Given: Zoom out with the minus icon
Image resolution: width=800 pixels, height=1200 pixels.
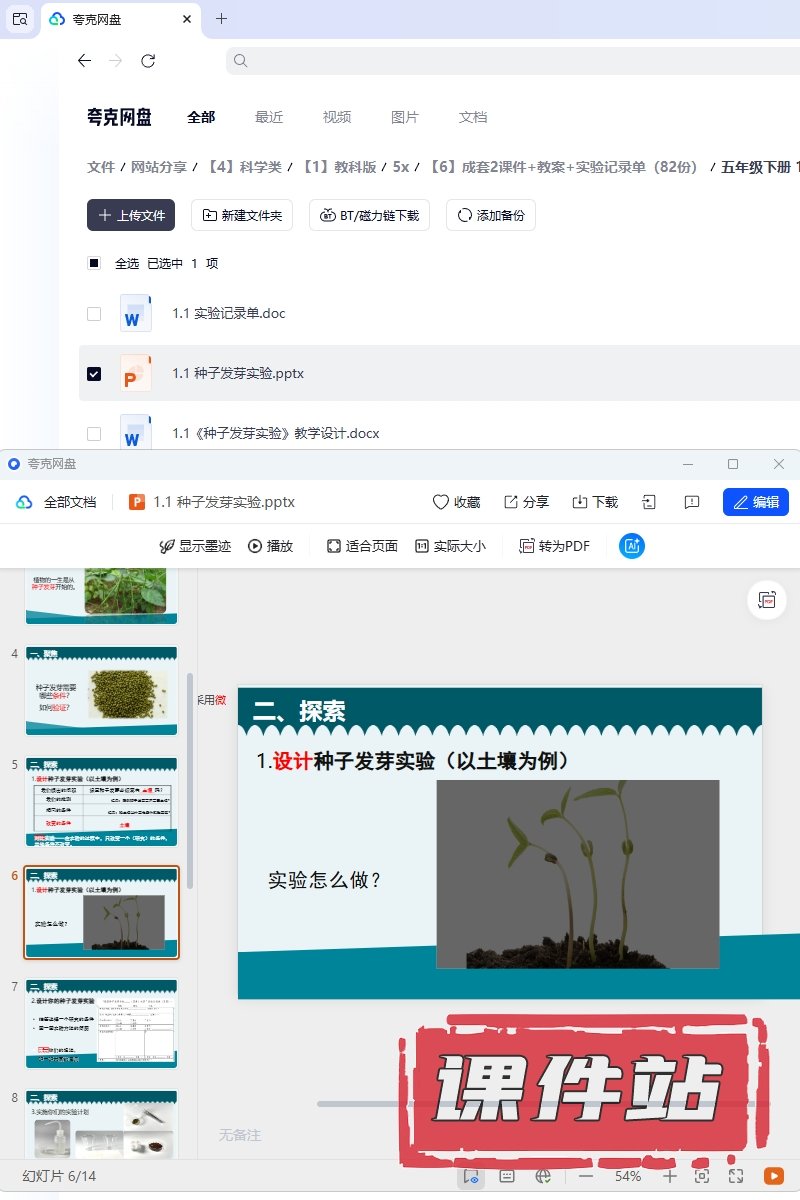Looking at the screenshot, I should click(586, 1176).
